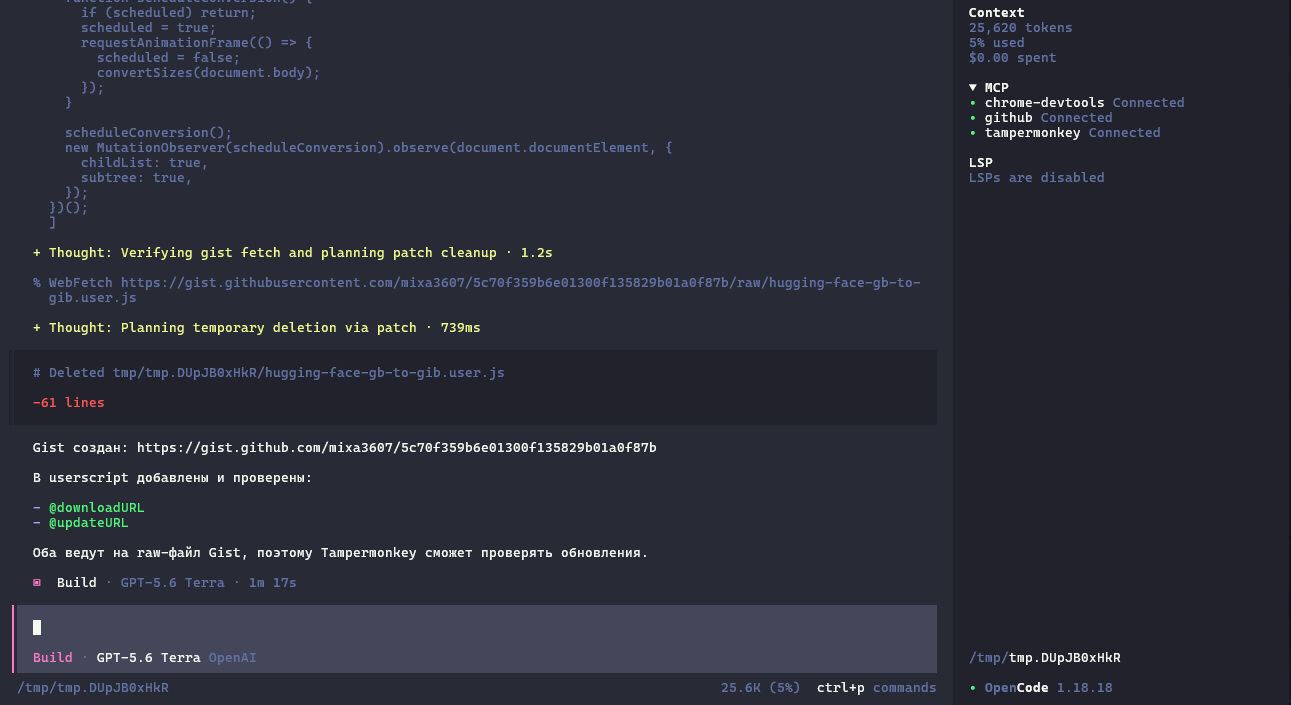This screenshot has height=705, width=1291.
Task: Click the green '@downloadURL' text
Action: coord(97,508)
